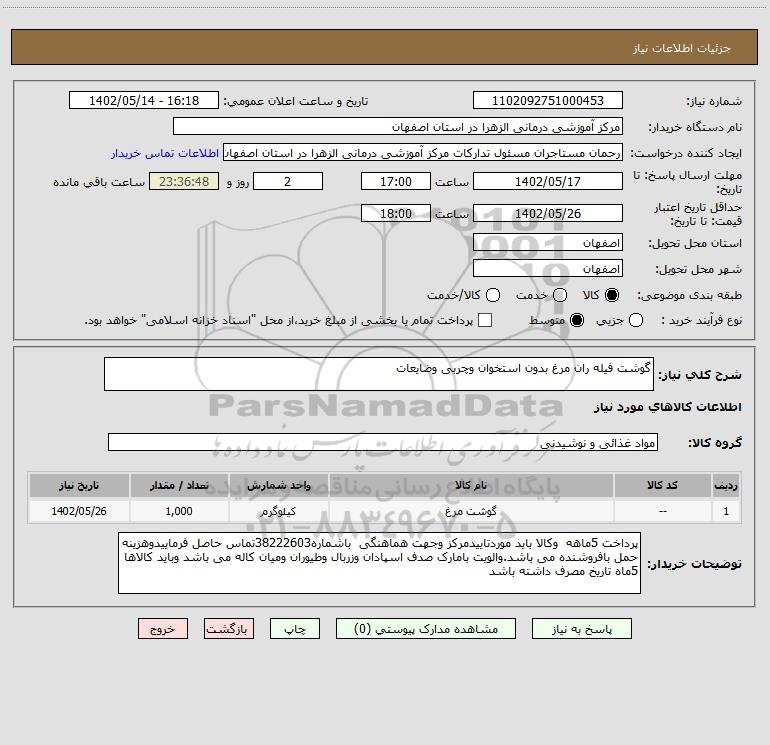Click the request creator field رحمان مستاجران
This screenshot has width=770, height=745.
[423, 153]
